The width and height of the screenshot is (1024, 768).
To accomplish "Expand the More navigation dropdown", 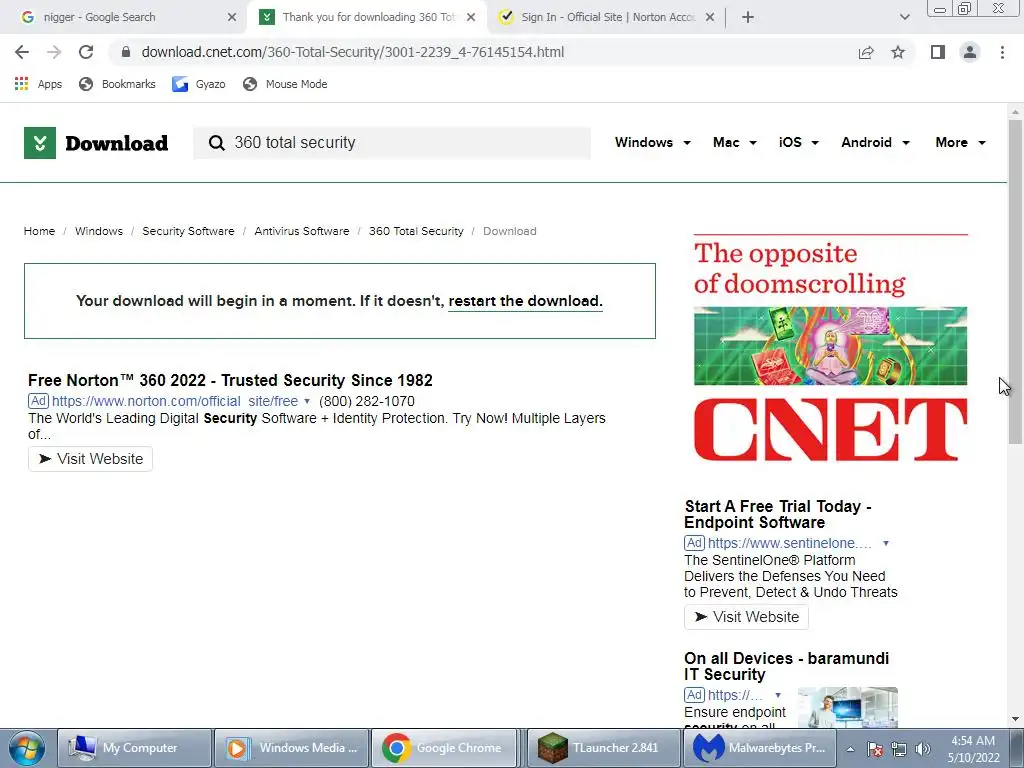I will tap(961, 142).
